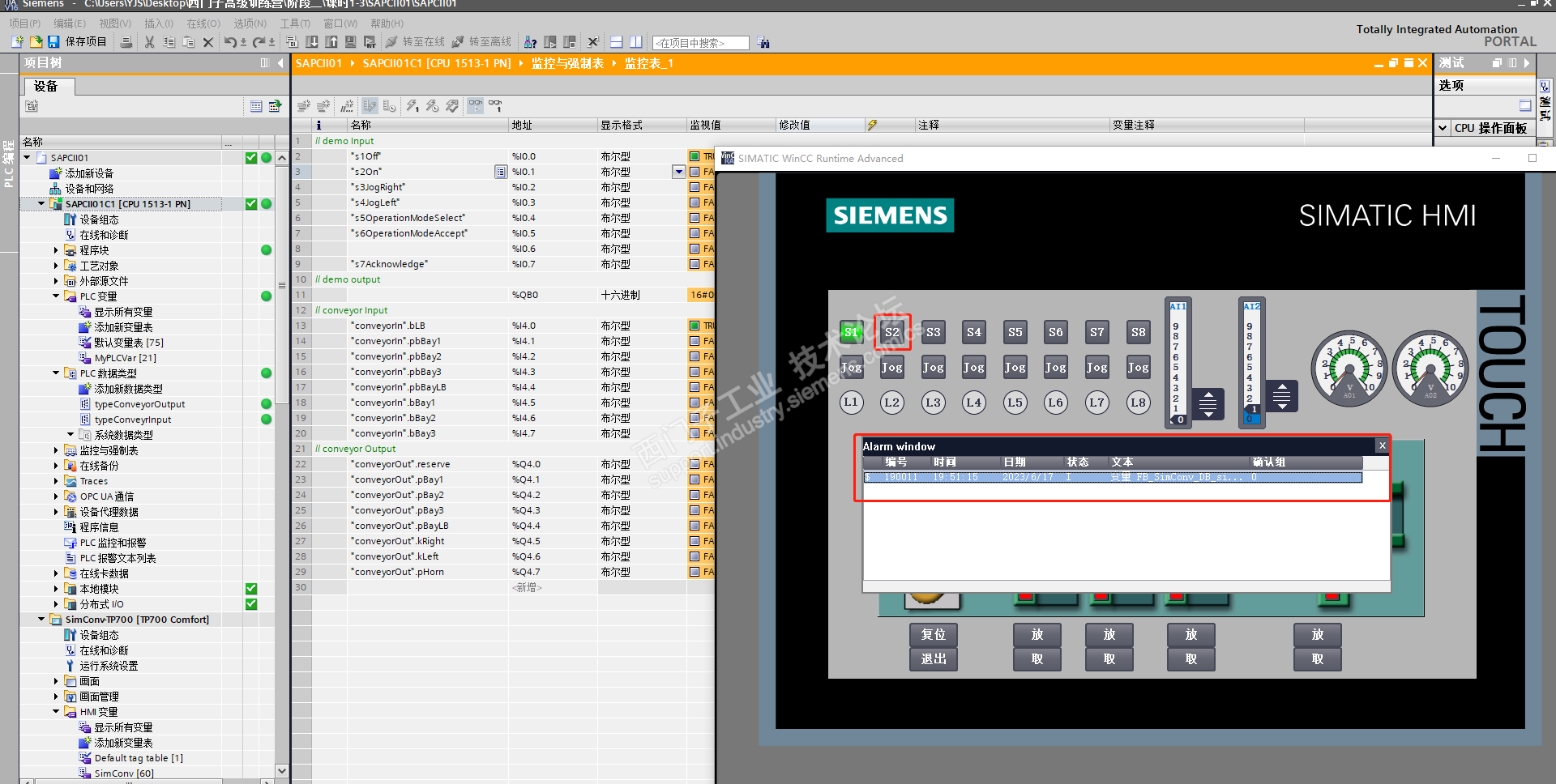Click the delete X icon beside paste
Screen dimensions: 1556x784
coord(208,42)
